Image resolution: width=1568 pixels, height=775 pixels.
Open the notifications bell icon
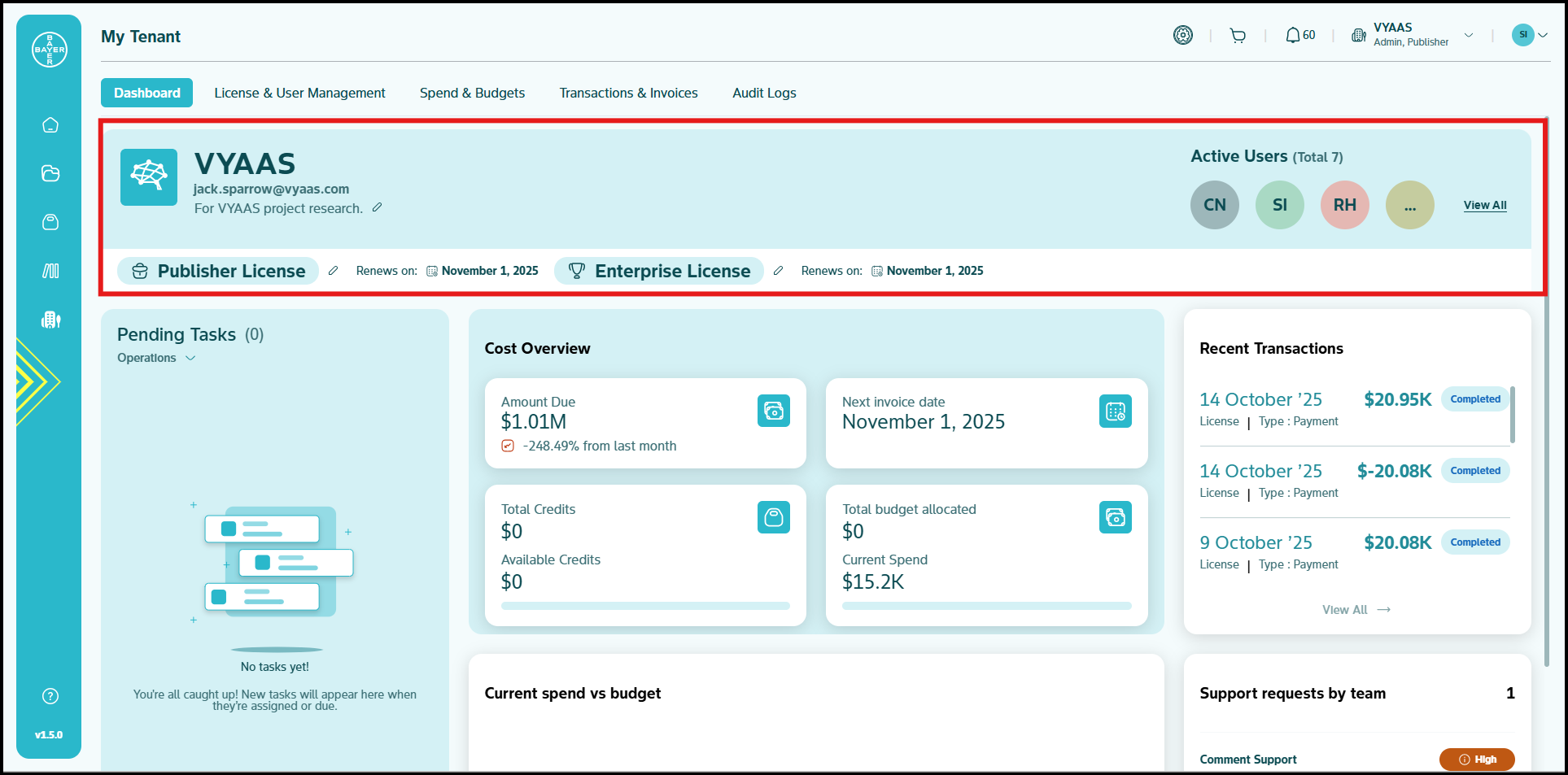pyautogui.click(x=1292, y=36)
